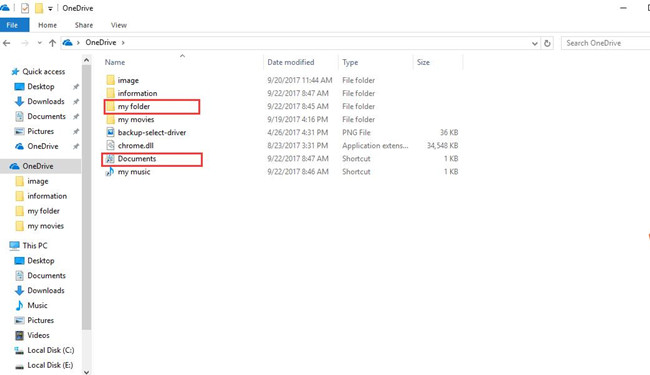
Task: Click the Search OneDrive field
Action: [606, 43]
